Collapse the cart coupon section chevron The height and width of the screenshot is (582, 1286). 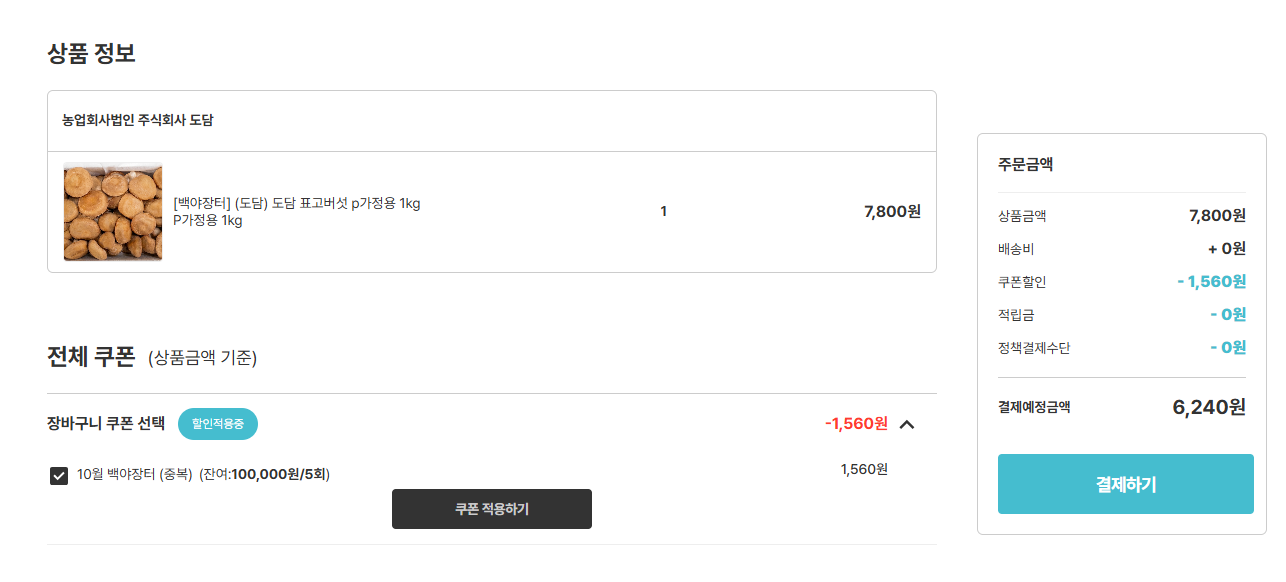pos(907,424)
